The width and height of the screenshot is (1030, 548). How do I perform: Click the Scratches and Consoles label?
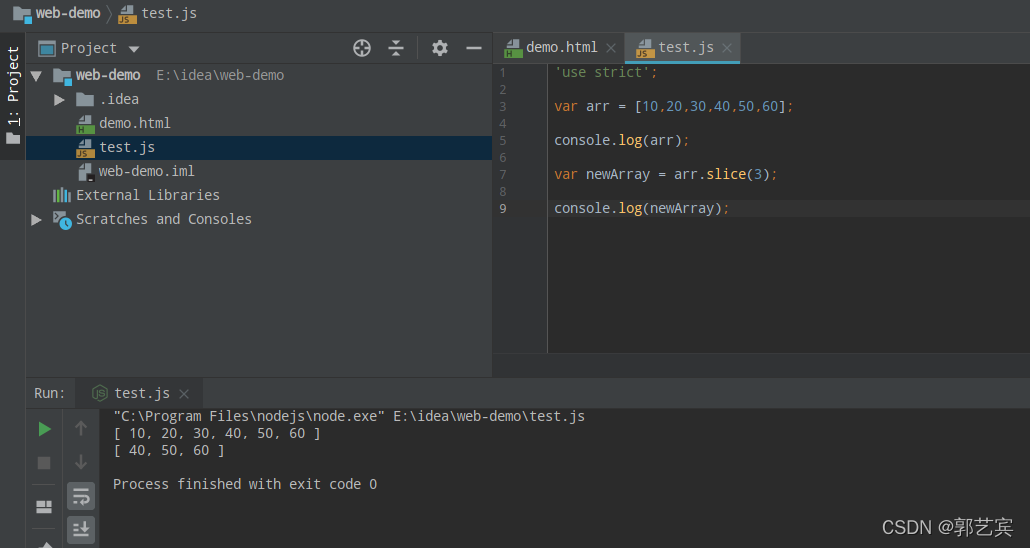pyautogui.click(x=164, y=219)
